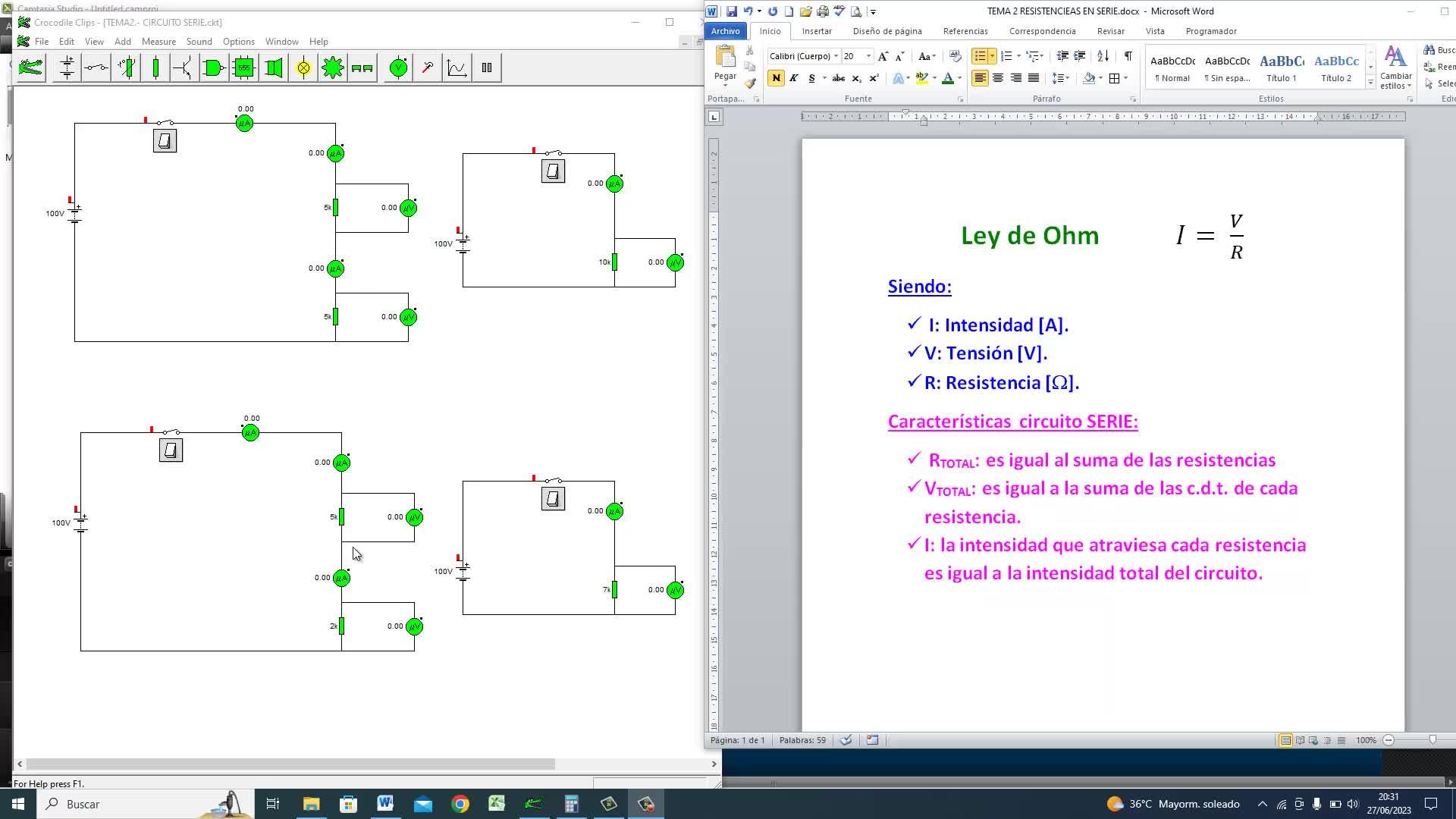
Task: Open the oscilloscope graph tool
Action: 457,68
